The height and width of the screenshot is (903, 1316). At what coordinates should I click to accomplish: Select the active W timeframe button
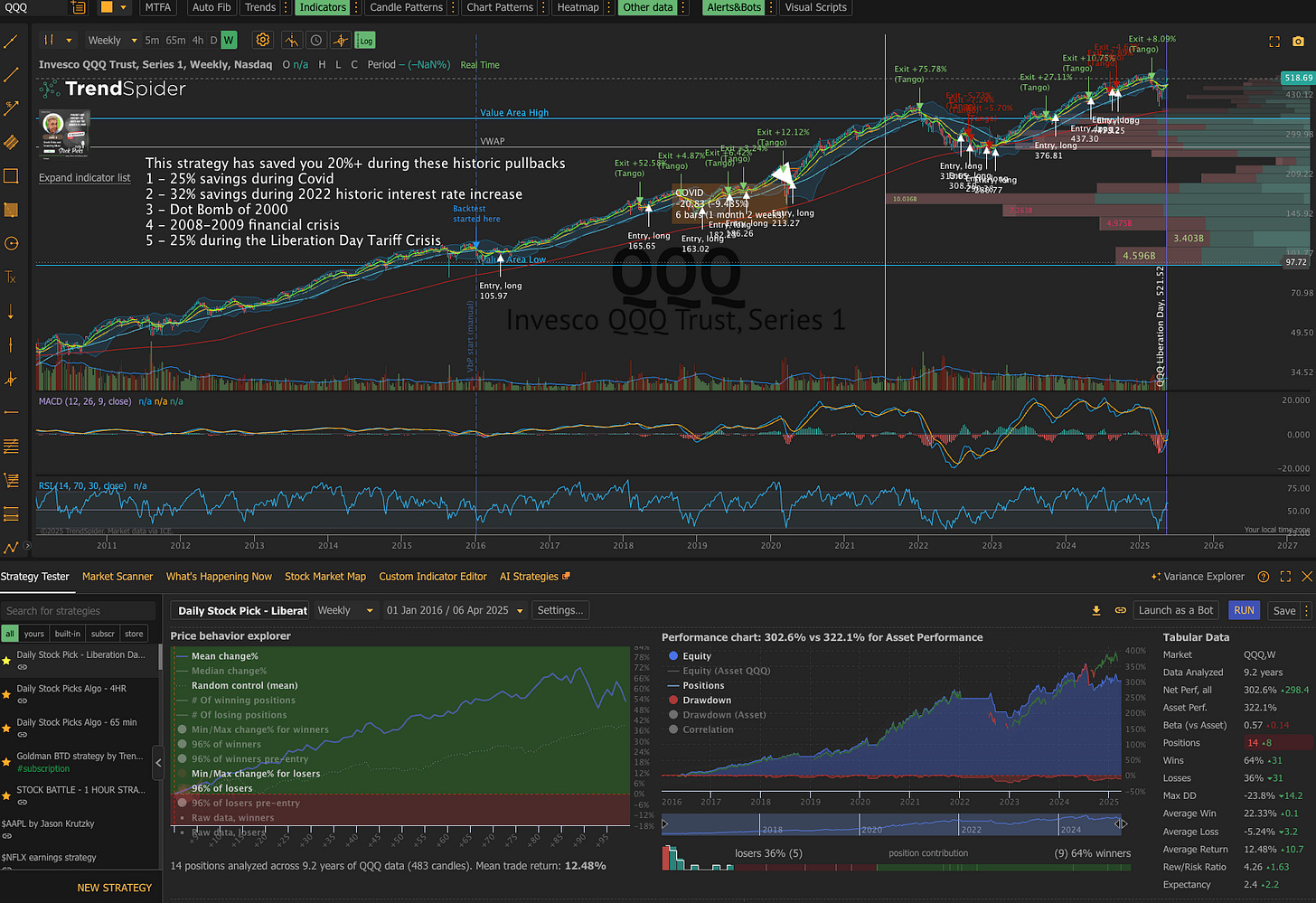[x=228, y=40]
